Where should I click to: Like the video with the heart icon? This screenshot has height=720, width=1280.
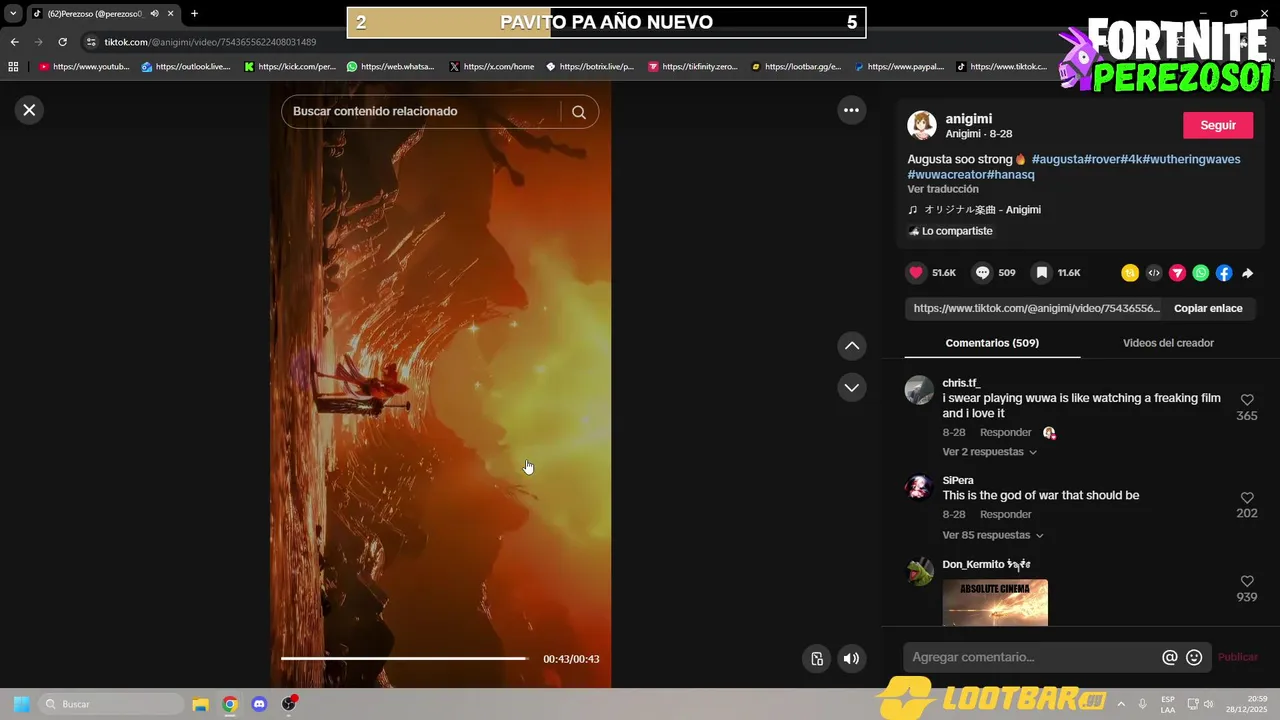pos(916,272)
